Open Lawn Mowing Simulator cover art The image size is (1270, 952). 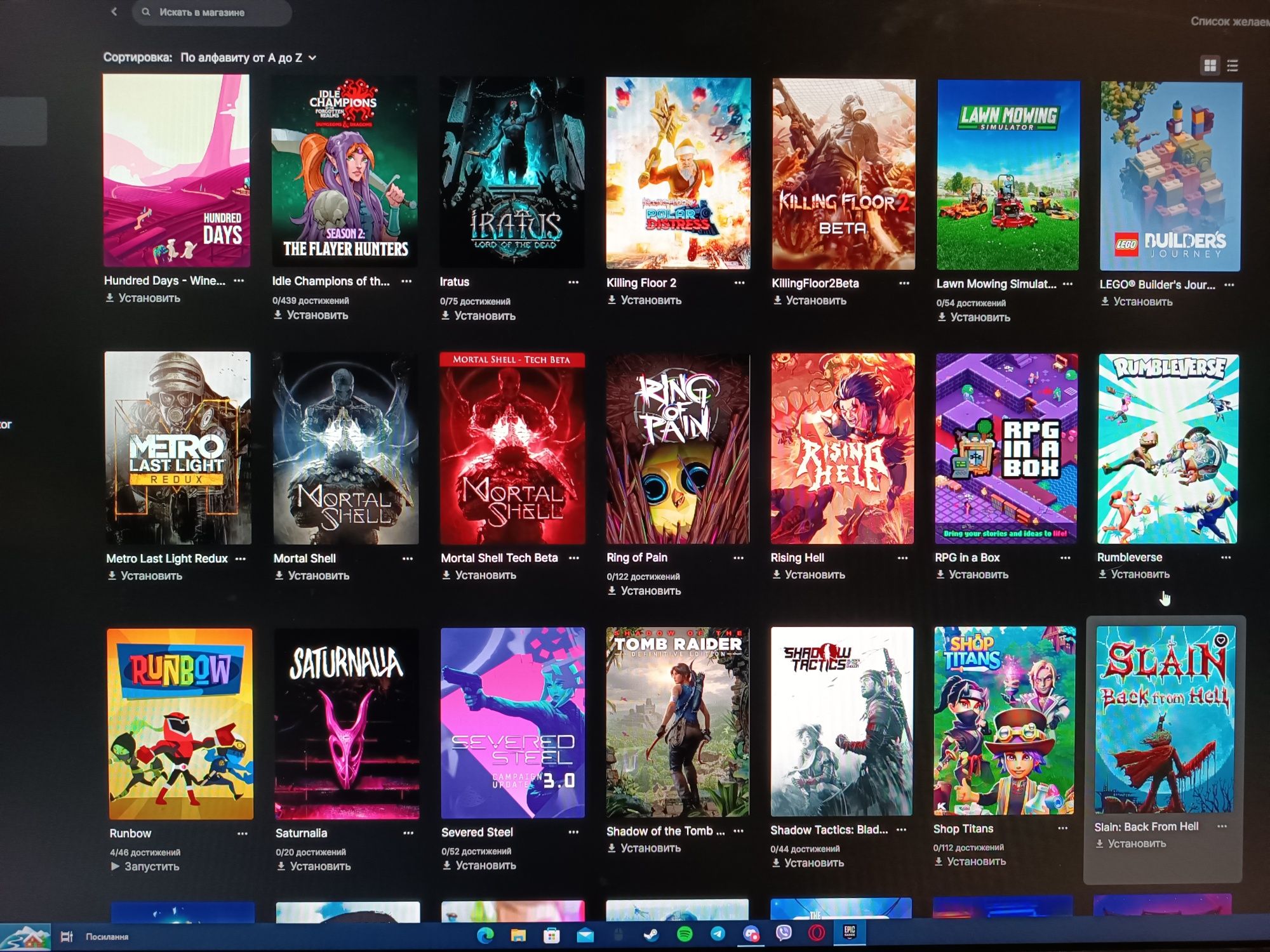[x=1008, y=175]
